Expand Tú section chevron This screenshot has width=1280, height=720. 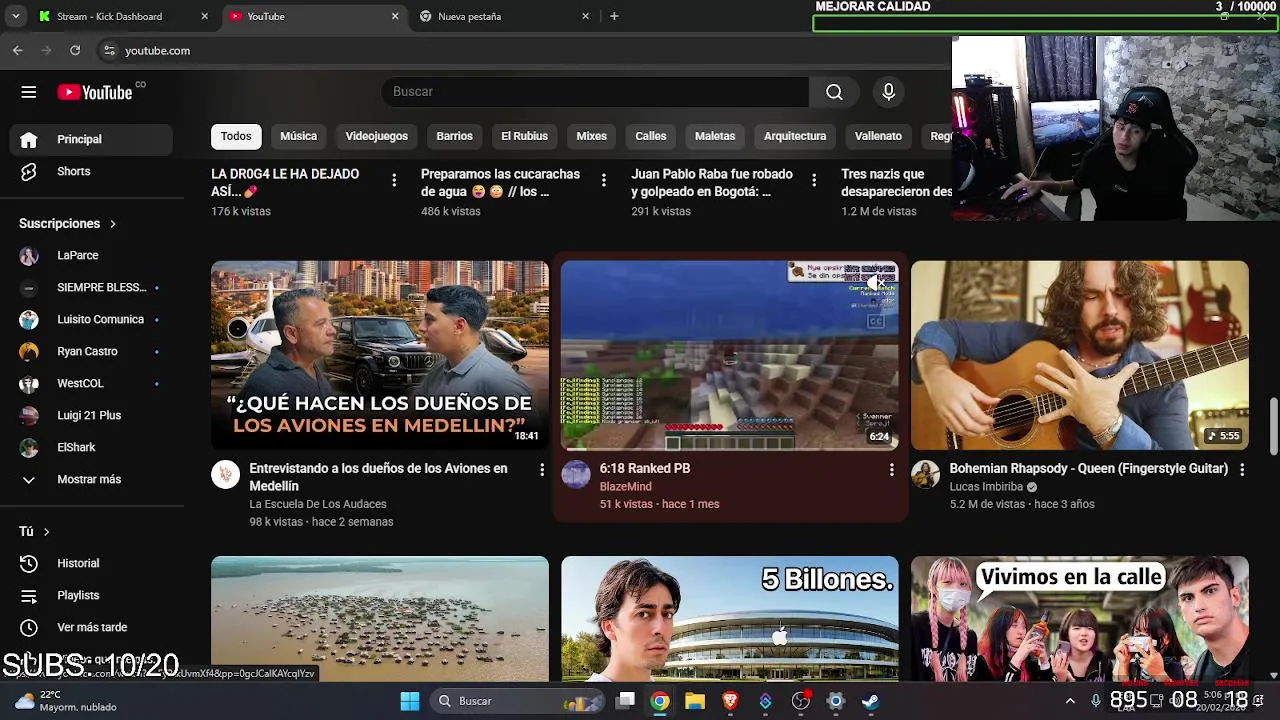46,532
